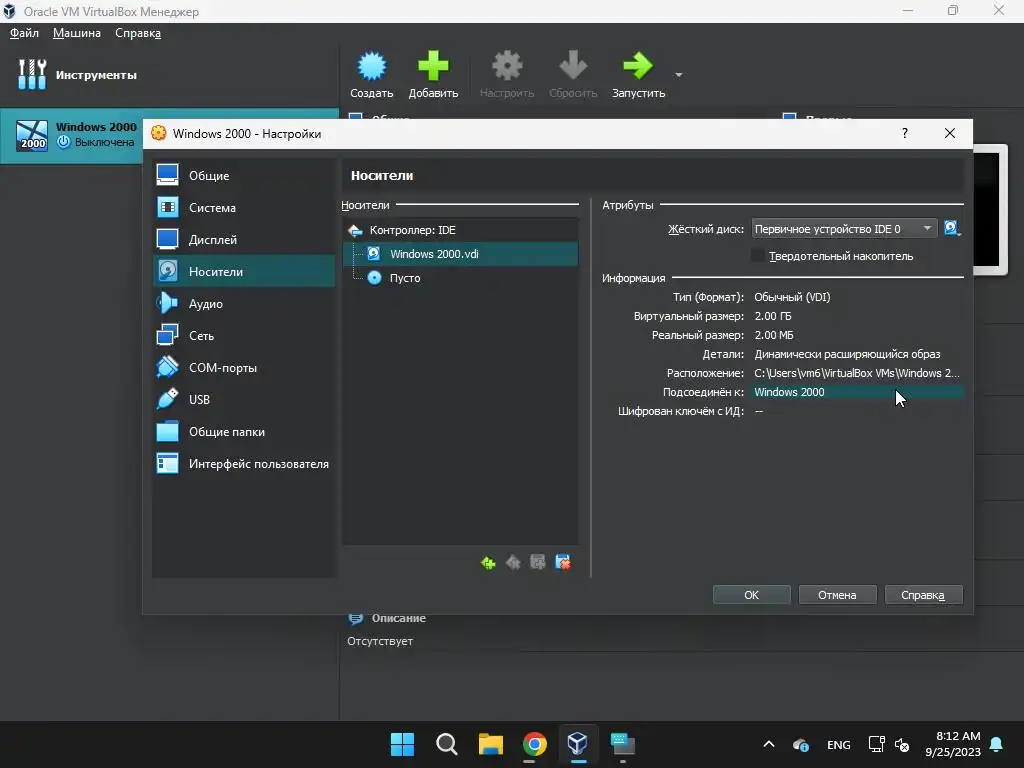Open the COM-порты settings section
Screen dimensions: 1024x768
pos(244,367)
